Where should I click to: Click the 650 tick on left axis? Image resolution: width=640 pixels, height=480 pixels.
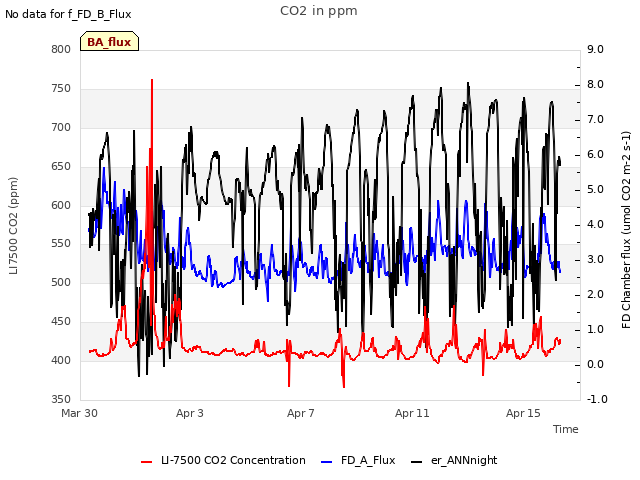pos(61,167)
